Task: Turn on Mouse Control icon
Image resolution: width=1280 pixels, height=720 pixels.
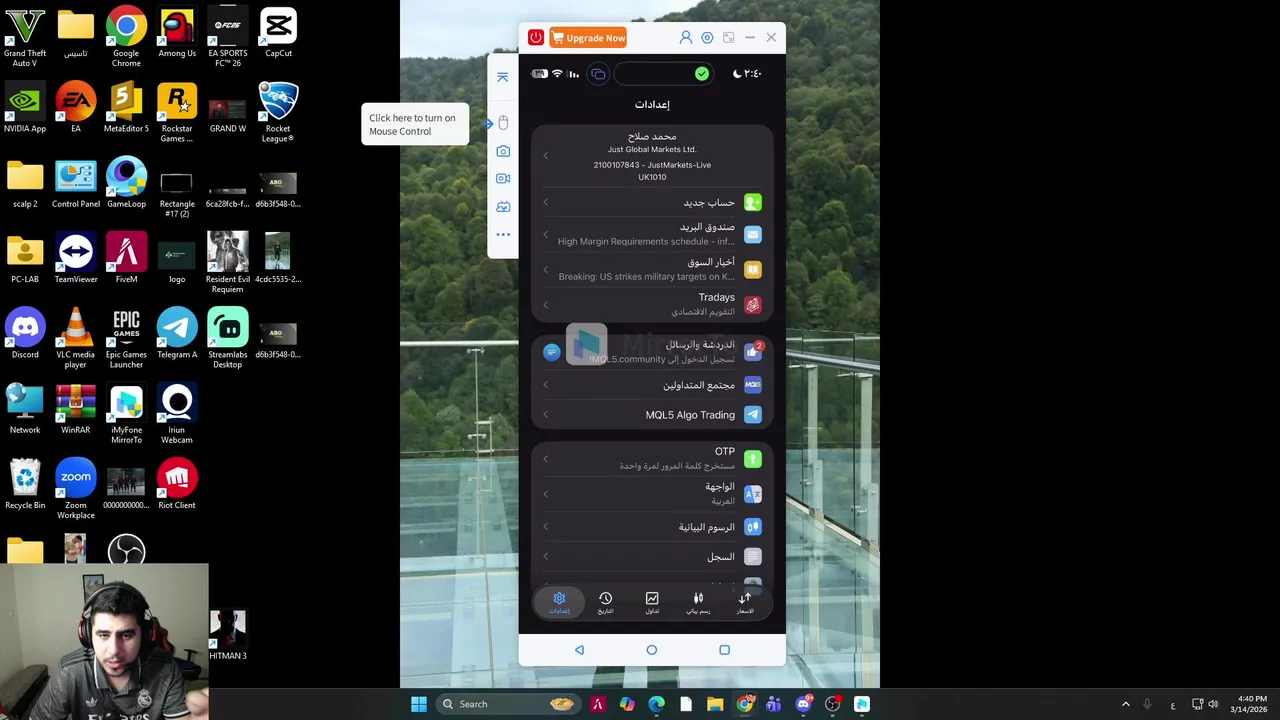Action: pos(503,123)
